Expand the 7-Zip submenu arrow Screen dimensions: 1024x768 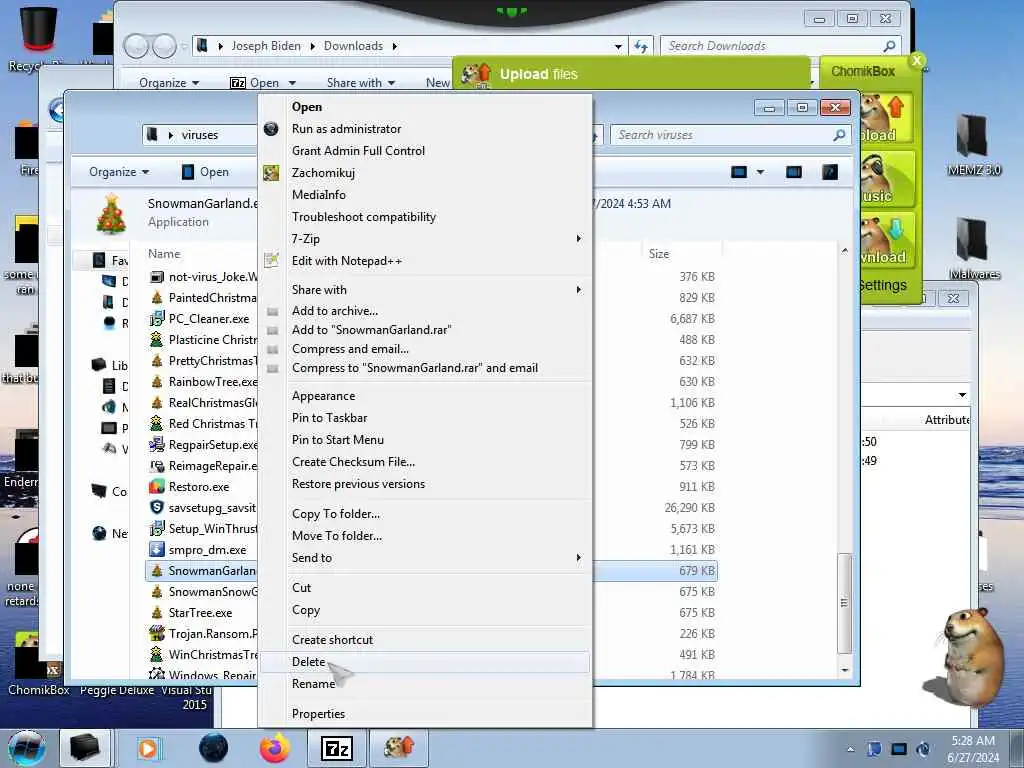click(x=578, y=238)
